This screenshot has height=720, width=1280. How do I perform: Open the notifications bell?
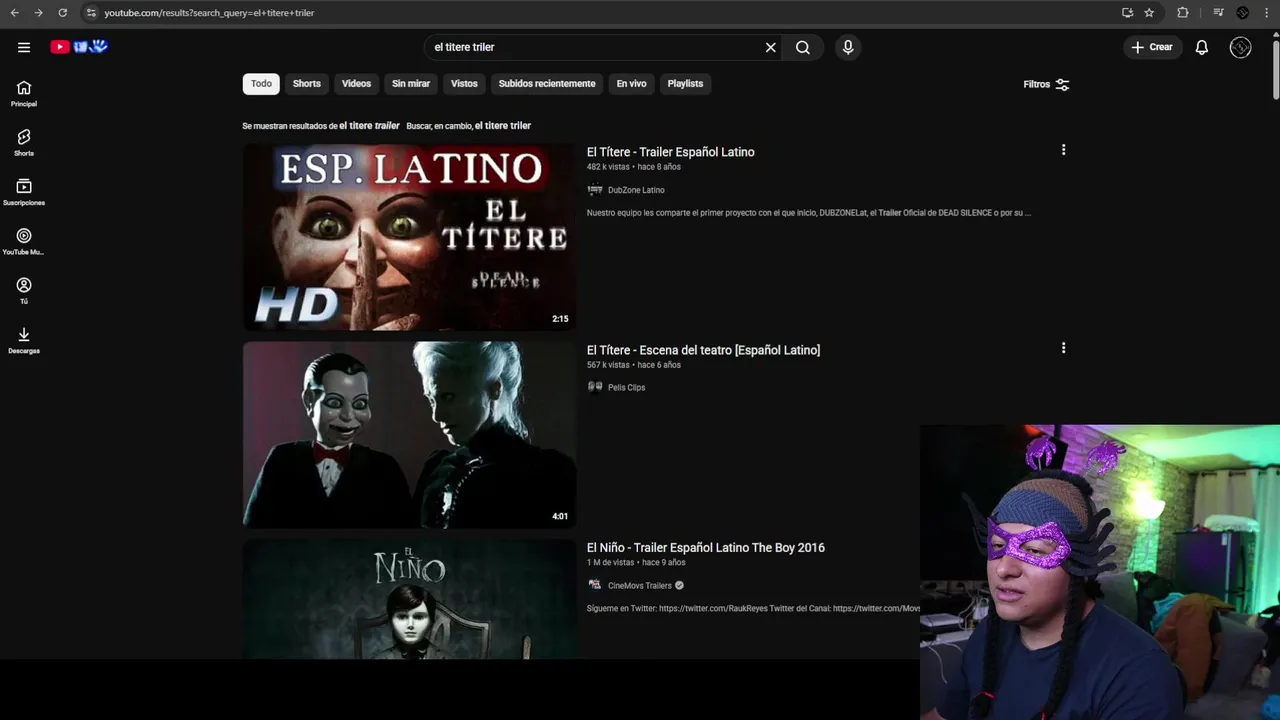(1202, 47)
